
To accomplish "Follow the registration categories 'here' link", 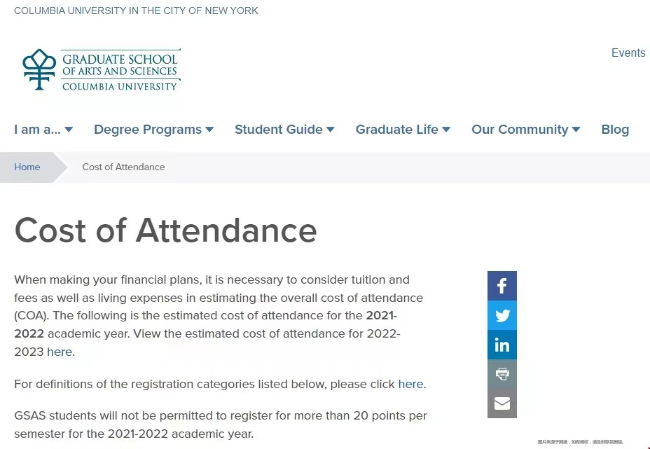I will pos(411,384).
